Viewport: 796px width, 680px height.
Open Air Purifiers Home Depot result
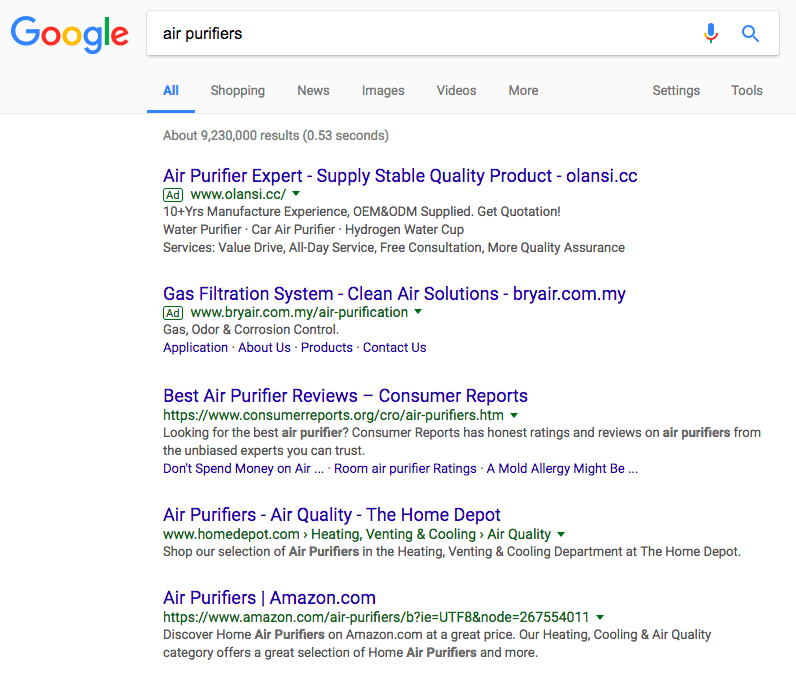click(x=331, y=514)
